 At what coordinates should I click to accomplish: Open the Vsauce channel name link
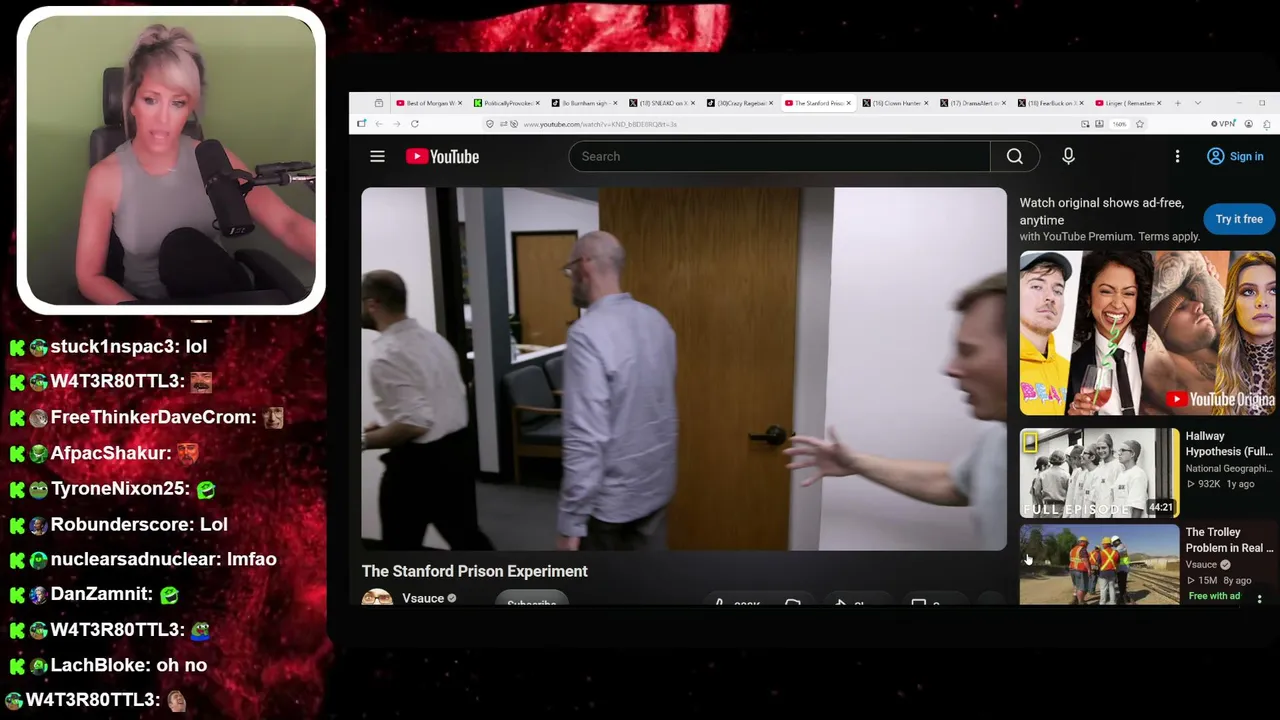[x=423, y=598]
